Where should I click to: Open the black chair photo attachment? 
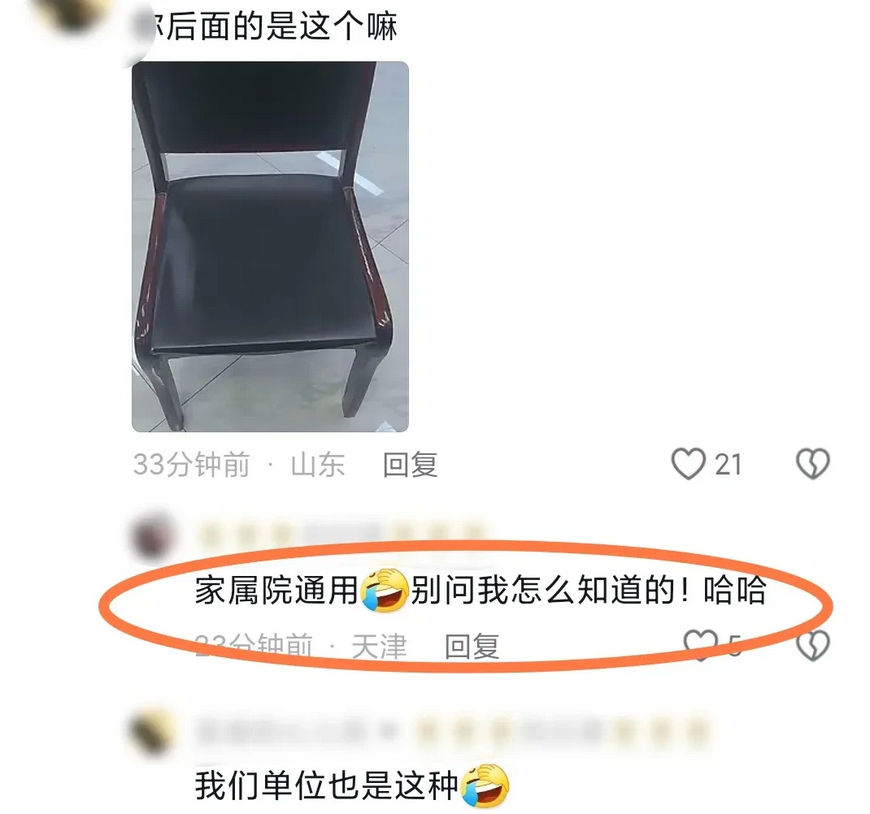pos(270,246)
